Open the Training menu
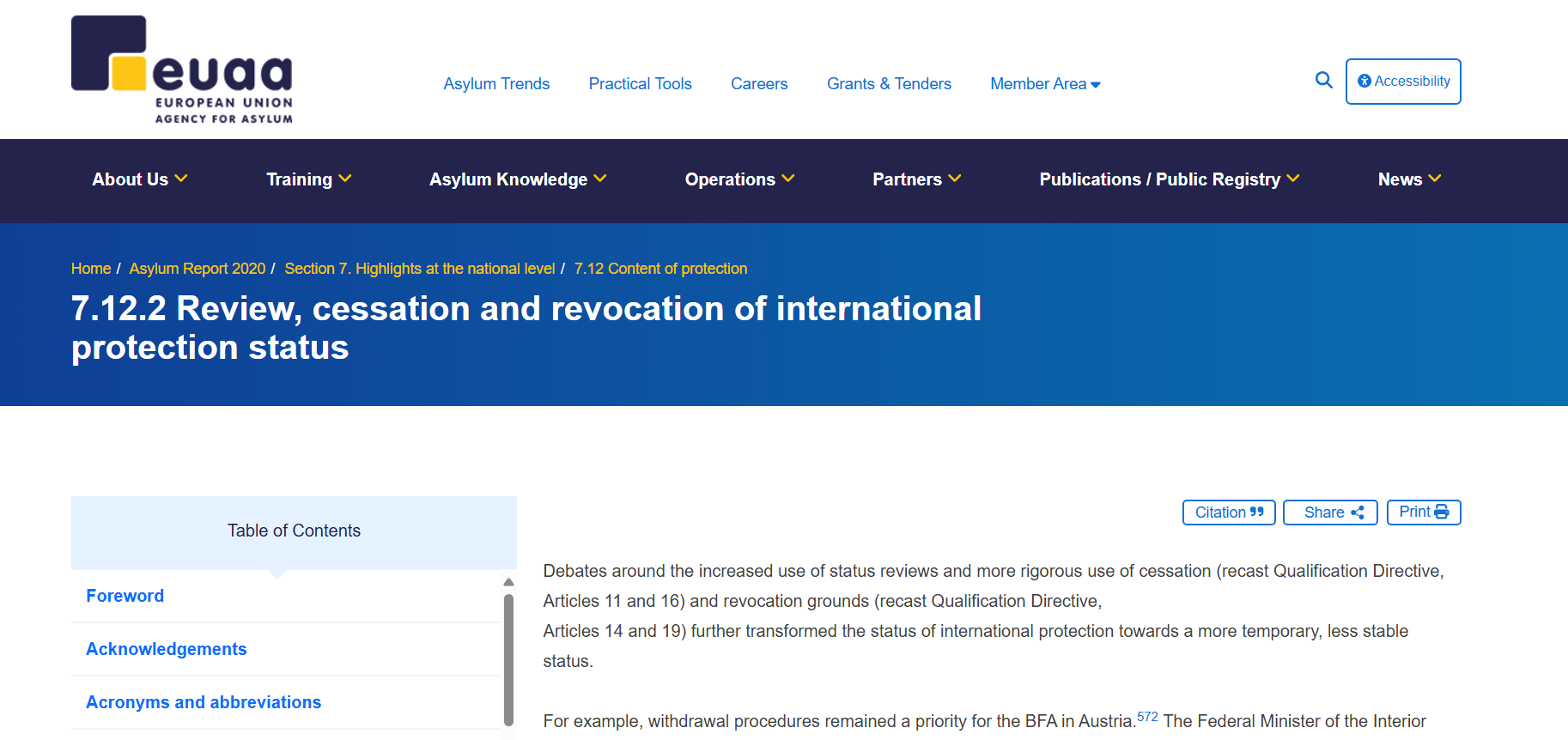The width and height of the screenshot is (1568, 740). point(308,179)
